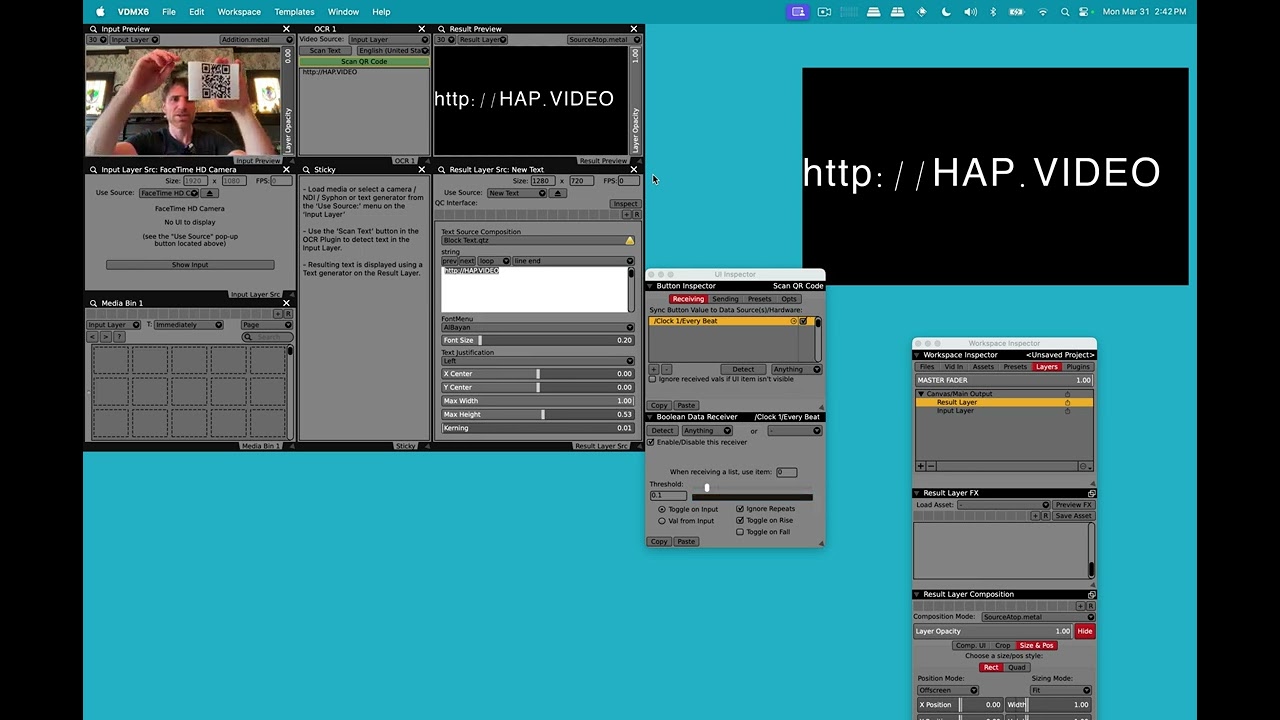Collapse the Canvas/Main Output tree group
The height and width of the screenshot is (720, 1280).
(x=921, y=394)
